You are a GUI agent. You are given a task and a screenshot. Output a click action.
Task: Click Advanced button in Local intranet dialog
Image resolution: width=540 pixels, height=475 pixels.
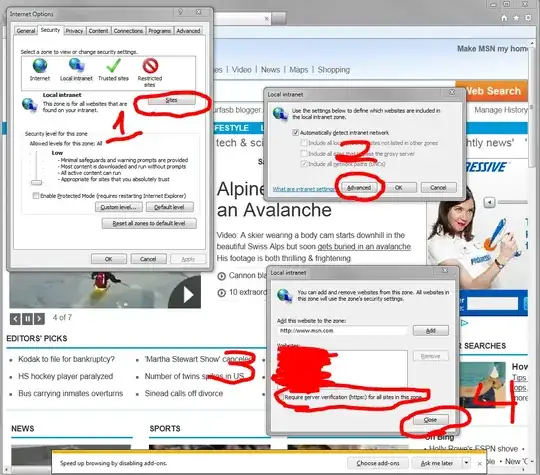pyautogui.click(x=359, y=187)
